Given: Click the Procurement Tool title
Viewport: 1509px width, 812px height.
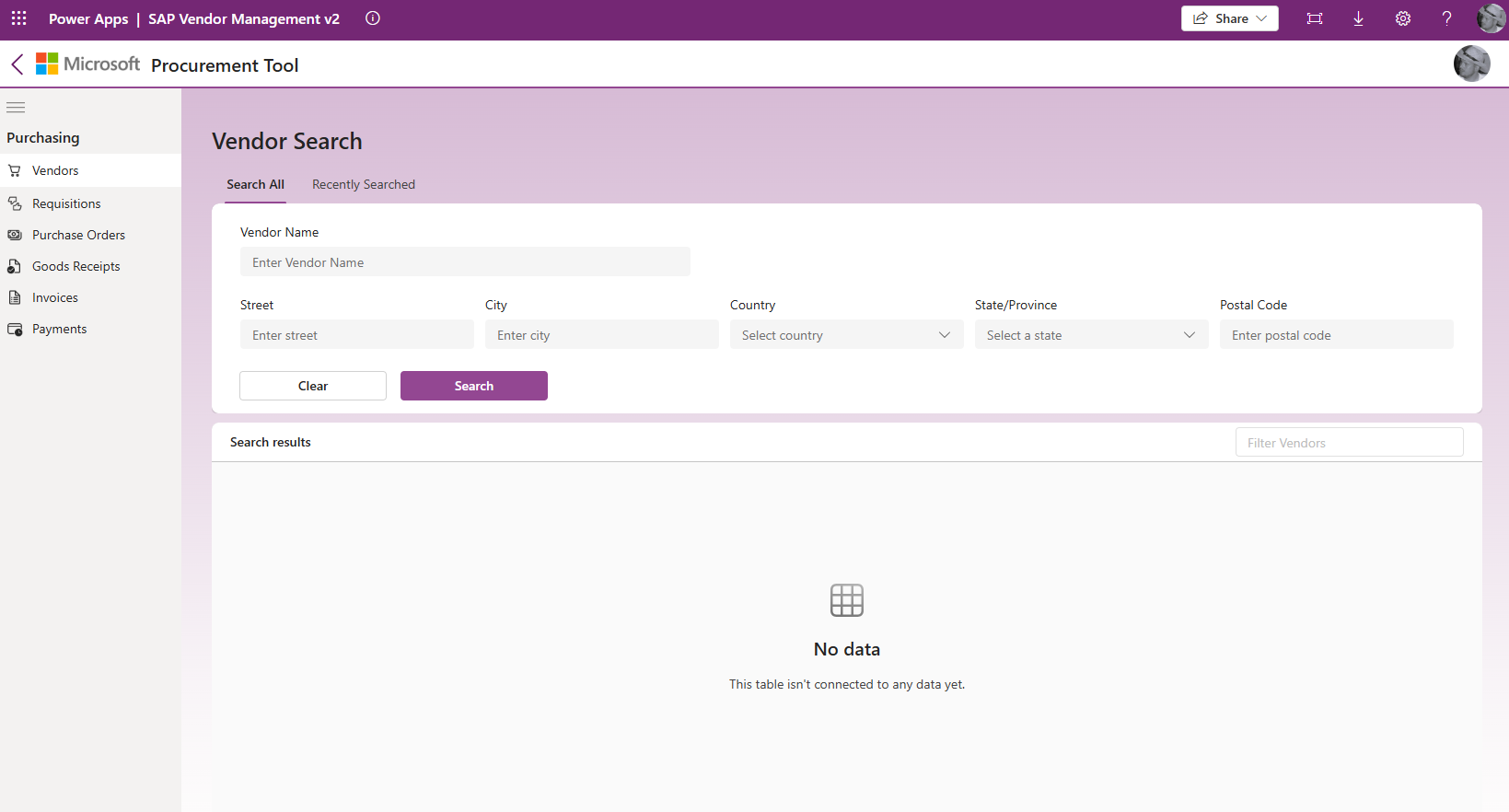Looking at the screenshot, I should (x=225, y=65).
